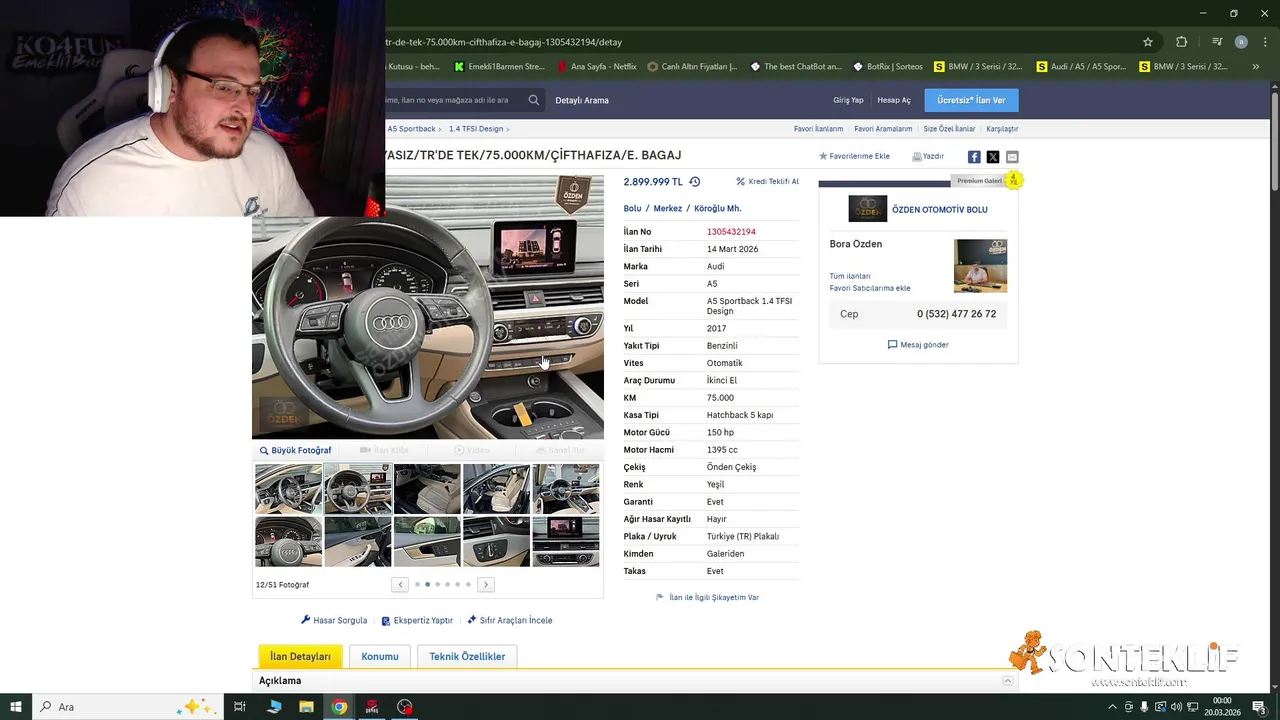1280x720 pixels.
Task: Select the third pagination dot under thumbnails
Action: point(437,584)
